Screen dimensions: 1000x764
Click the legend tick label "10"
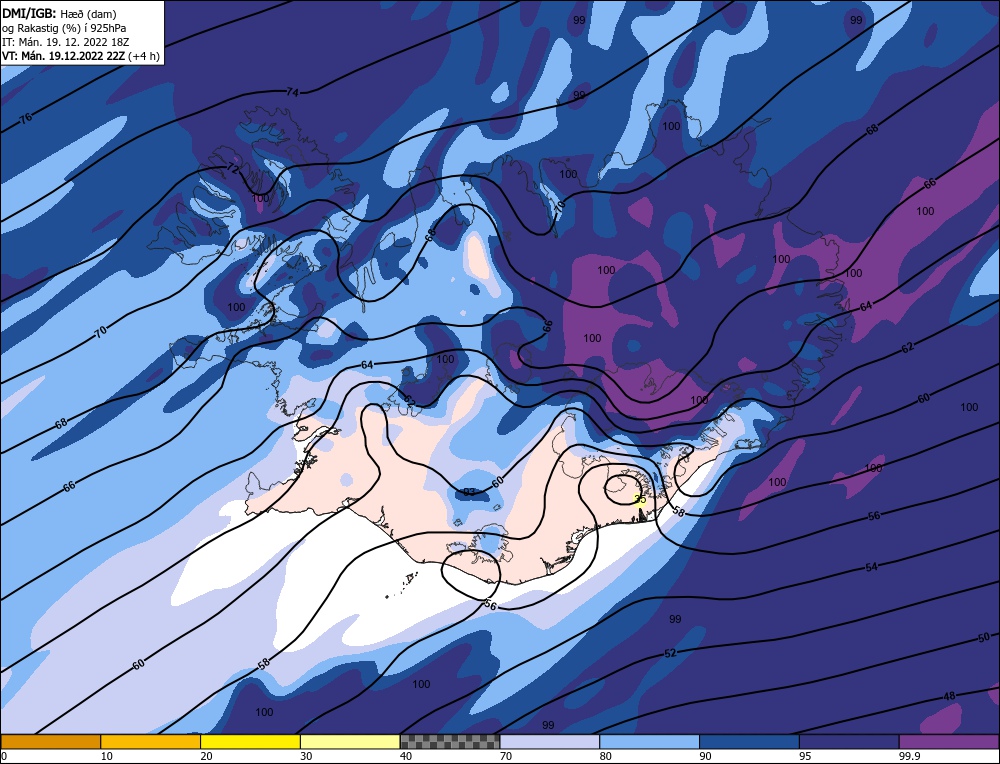click(x=107, y=756)
